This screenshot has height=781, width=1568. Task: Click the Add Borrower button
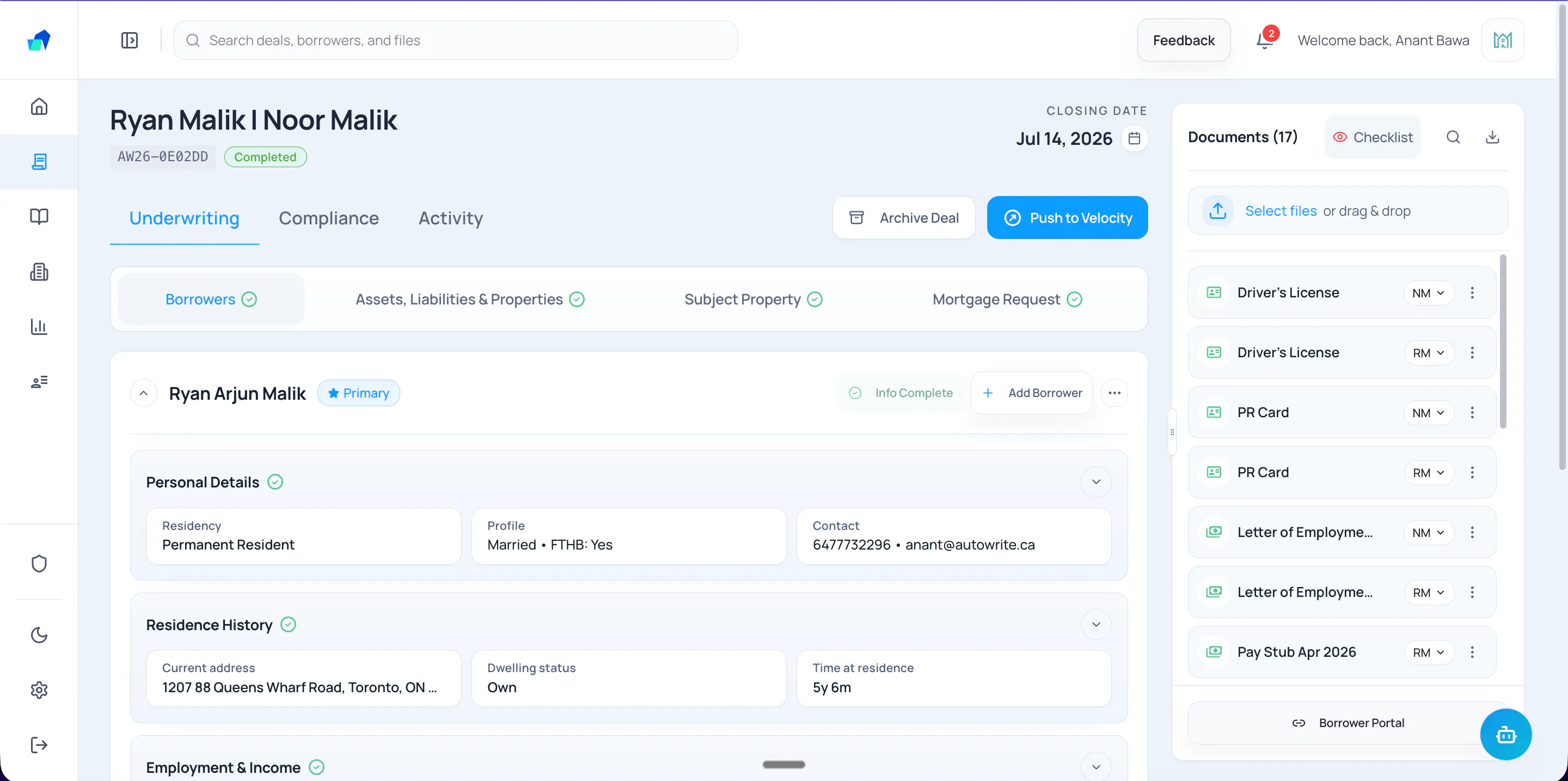pos(1032,393)
